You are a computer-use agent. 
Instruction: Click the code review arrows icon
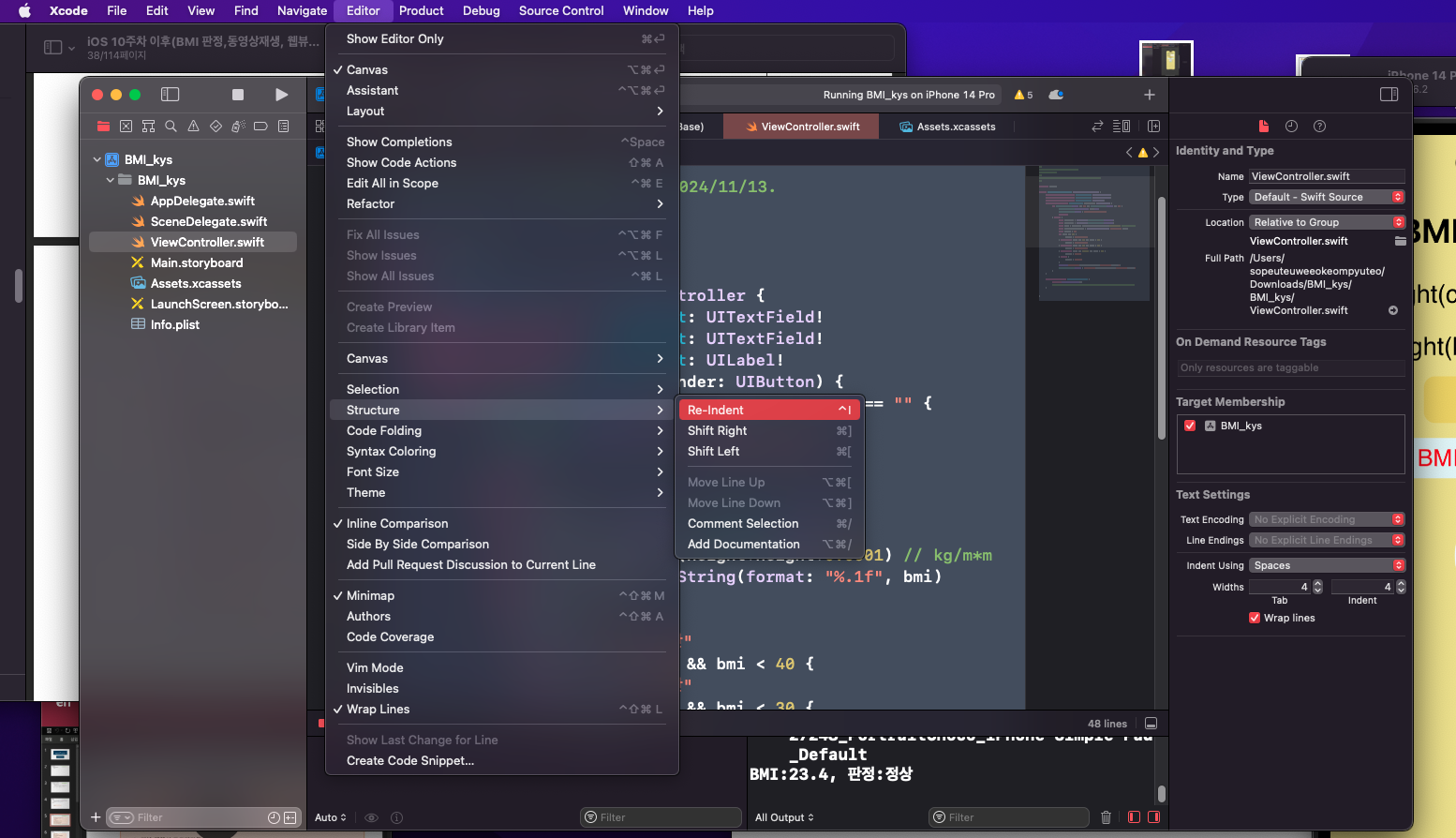coord(1097,127)
